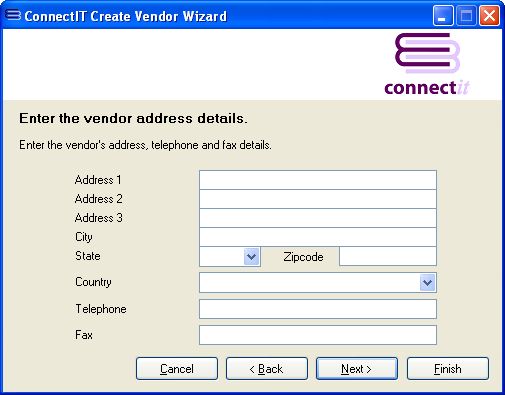
Task: Click the "Address 2" label
Action: [x=99, y=199]
